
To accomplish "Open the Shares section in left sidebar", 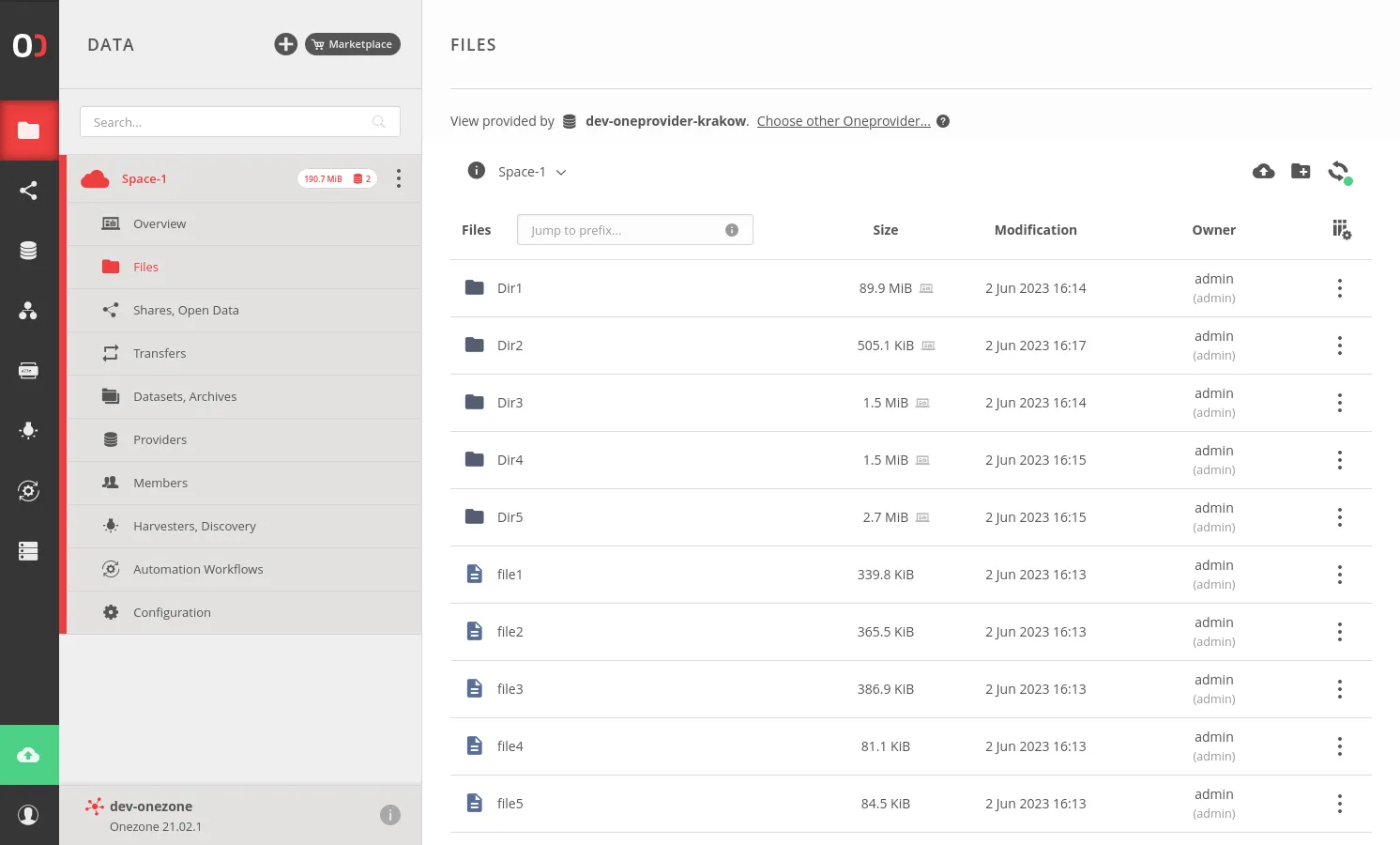I will [x=29, y=191].
